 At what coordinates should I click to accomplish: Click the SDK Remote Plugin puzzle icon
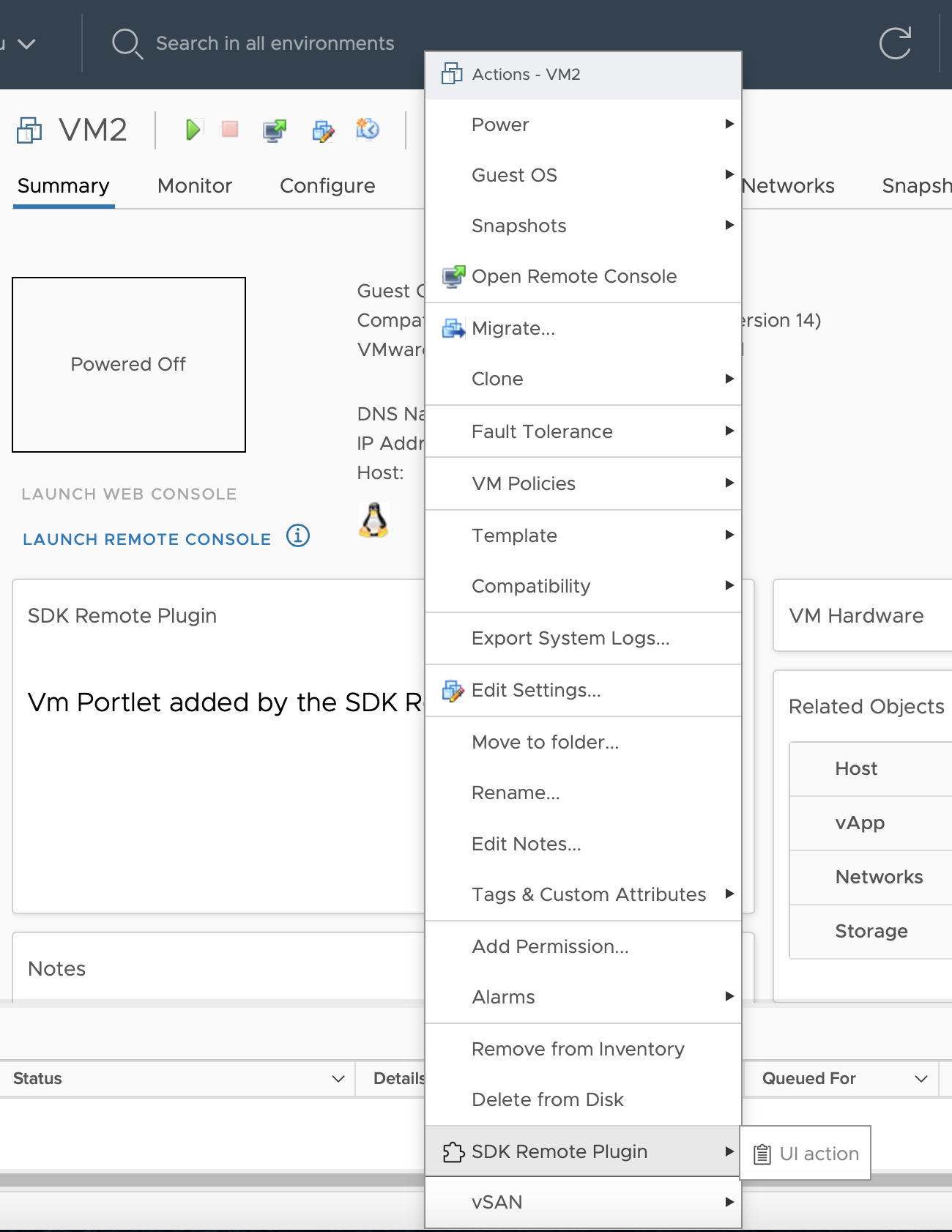453,1152
